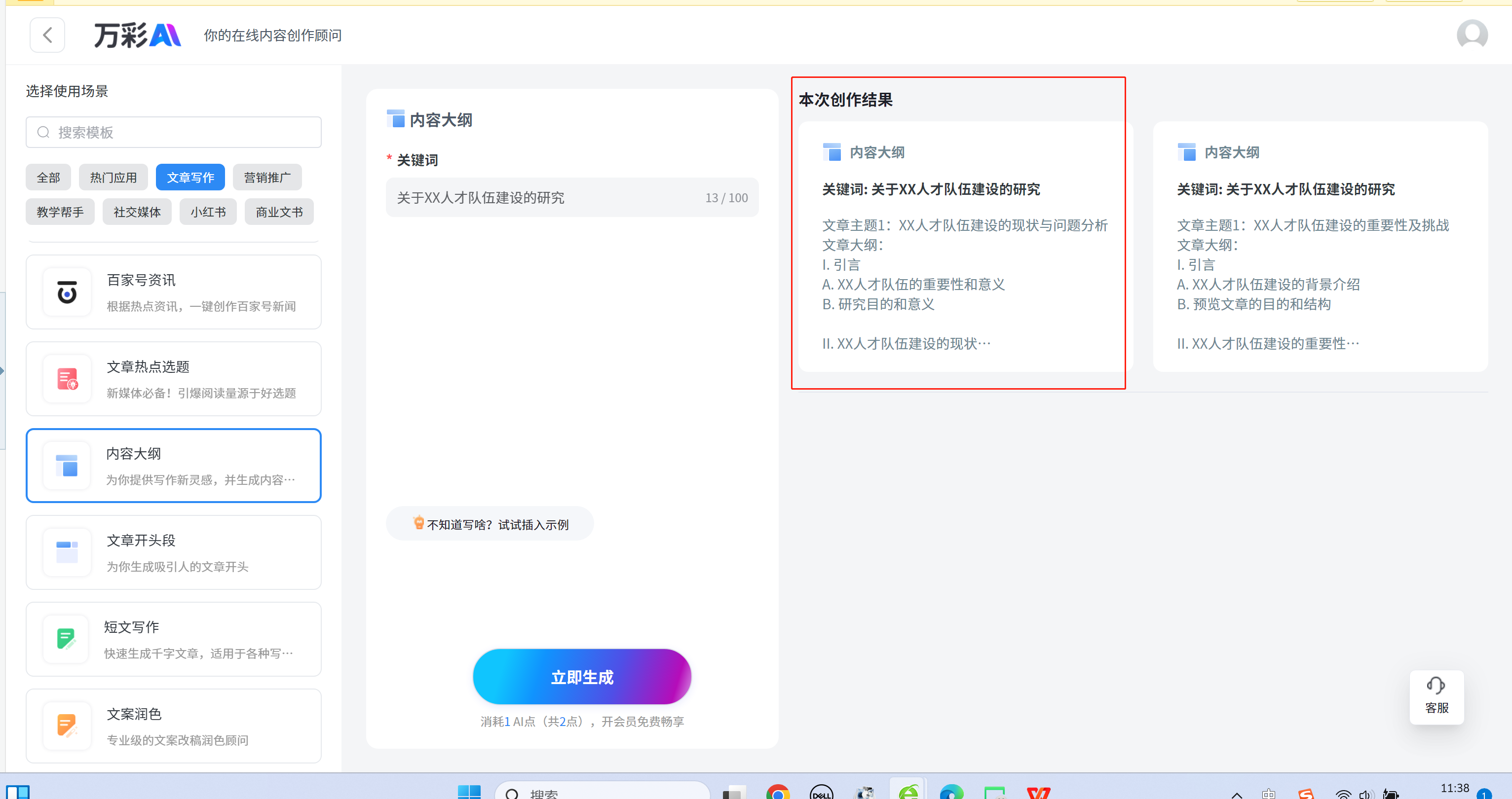This screenshot has height=799, width=1512.
Task: Click the 文案润色 template icon
Action: [67, 726]
